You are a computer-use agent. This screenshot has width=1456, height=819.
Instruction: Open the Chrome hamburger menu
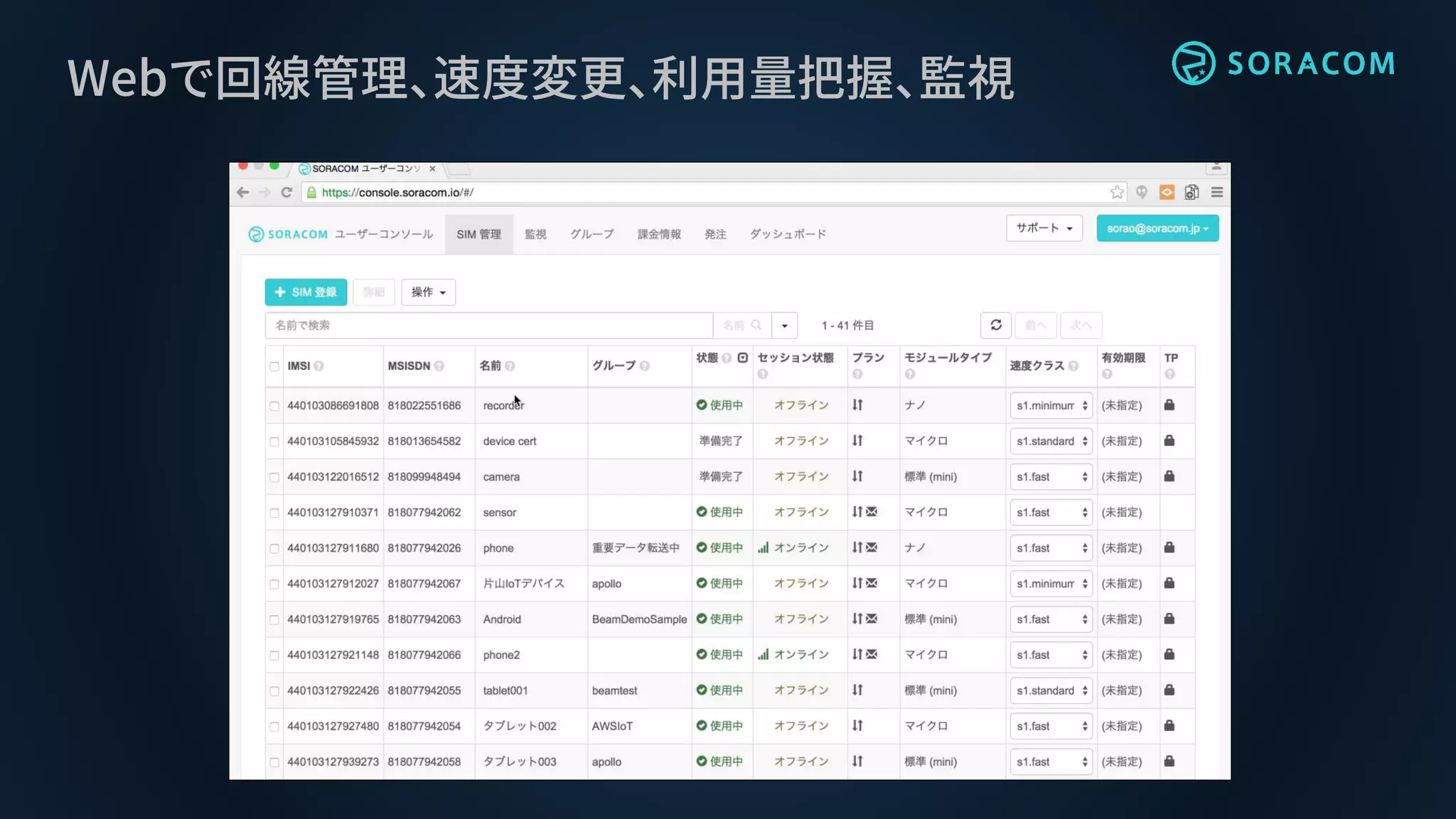point(1216,192)
